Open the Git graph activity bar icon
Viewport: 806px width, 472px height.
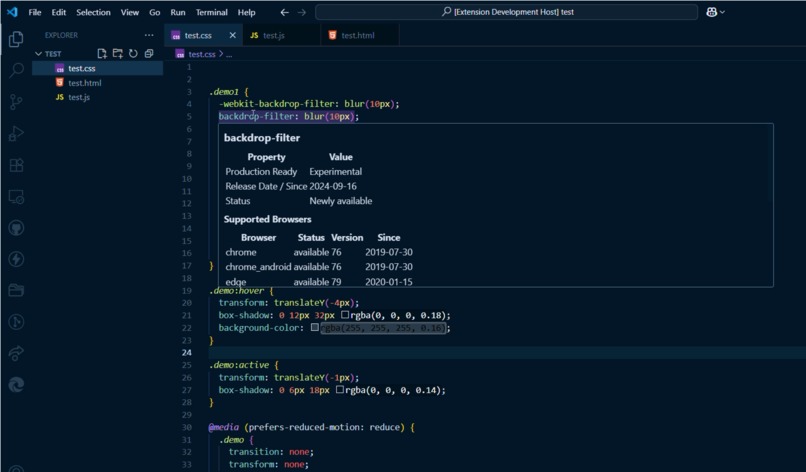[16, 322]
